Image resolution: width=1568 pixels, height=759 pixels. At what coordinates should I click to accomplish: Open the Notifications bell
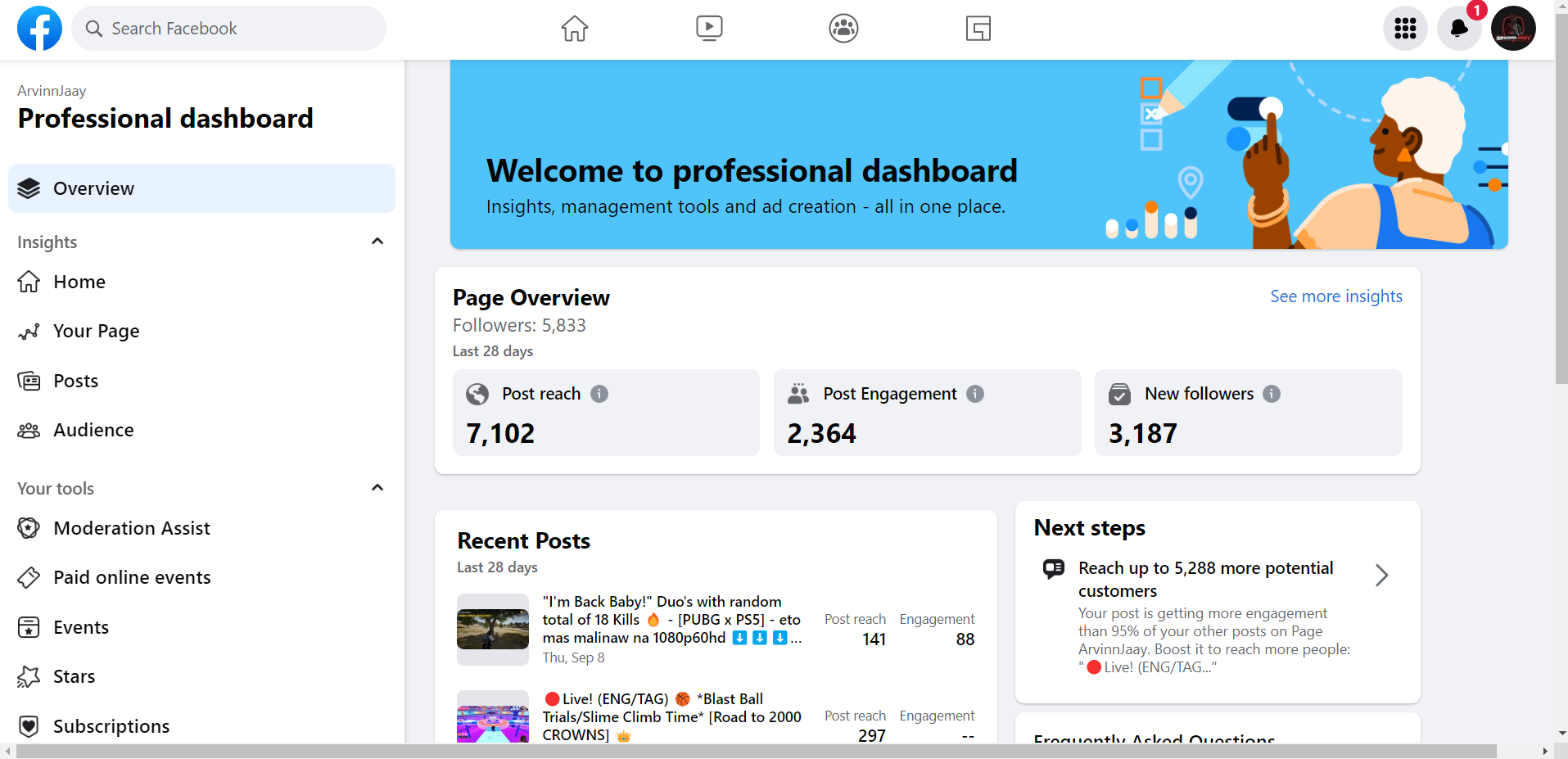click(x=1459, y=29)
